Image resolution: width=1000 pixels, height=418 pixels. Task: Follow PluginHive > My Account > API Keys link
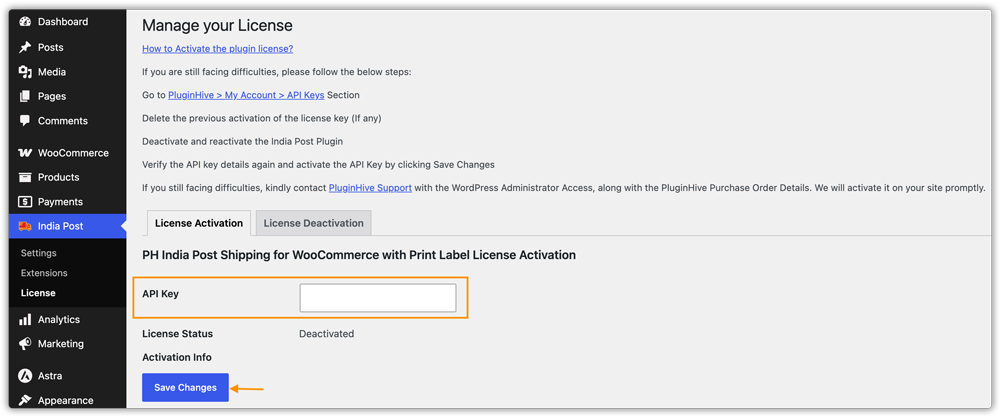coord(246,95)
